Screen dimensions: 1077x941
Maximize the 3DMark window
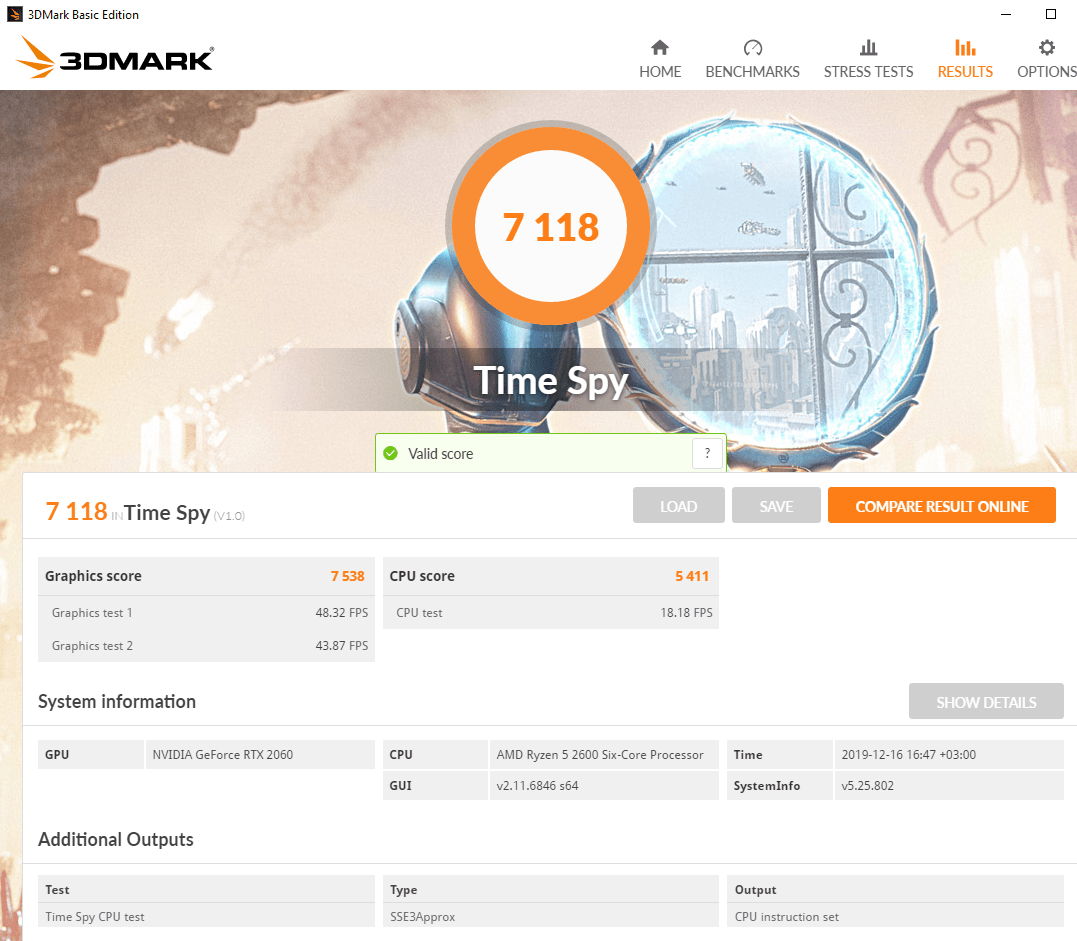point(1050,14)
